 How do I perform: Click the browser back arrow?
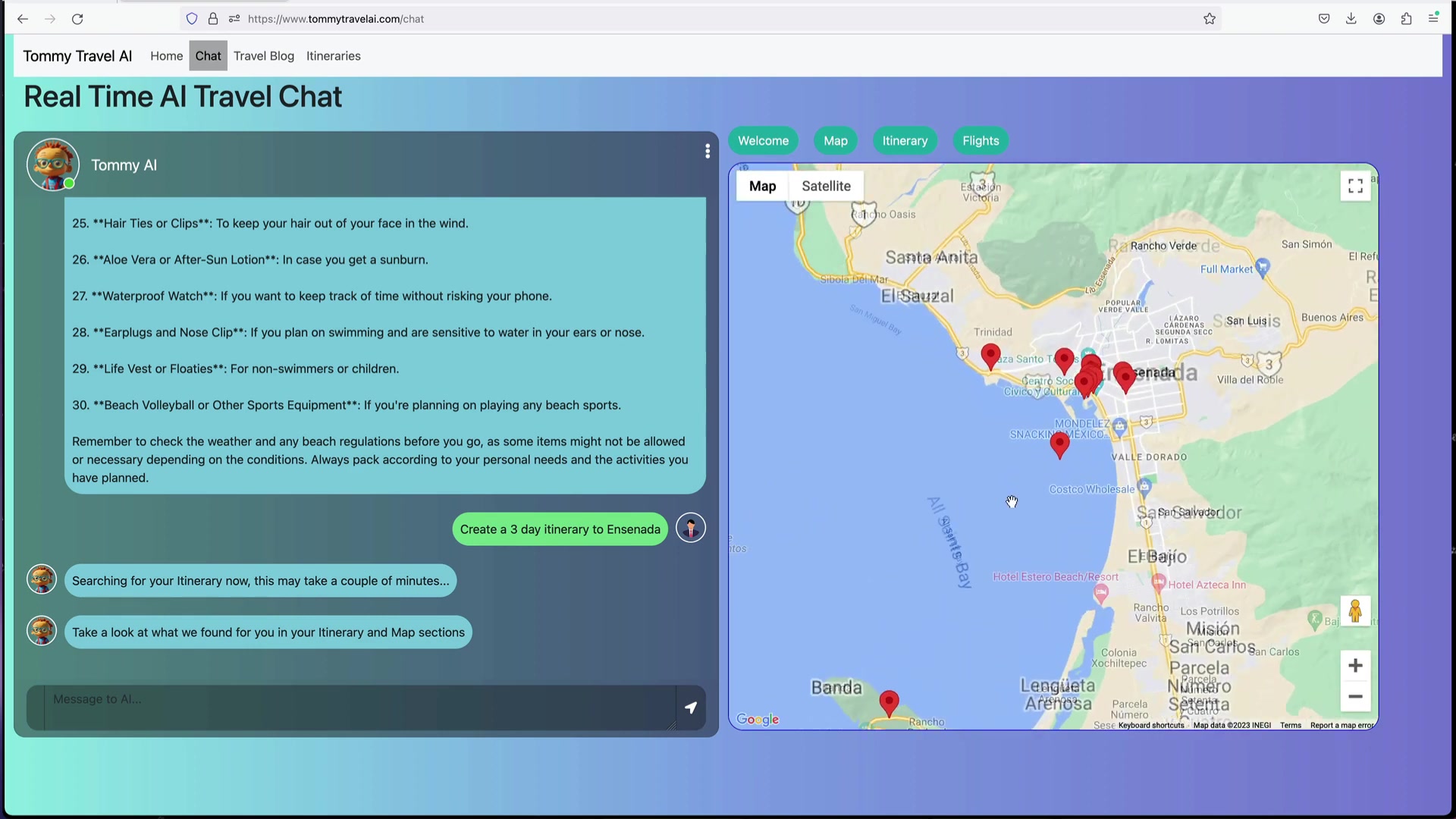(x=23, y=19)
